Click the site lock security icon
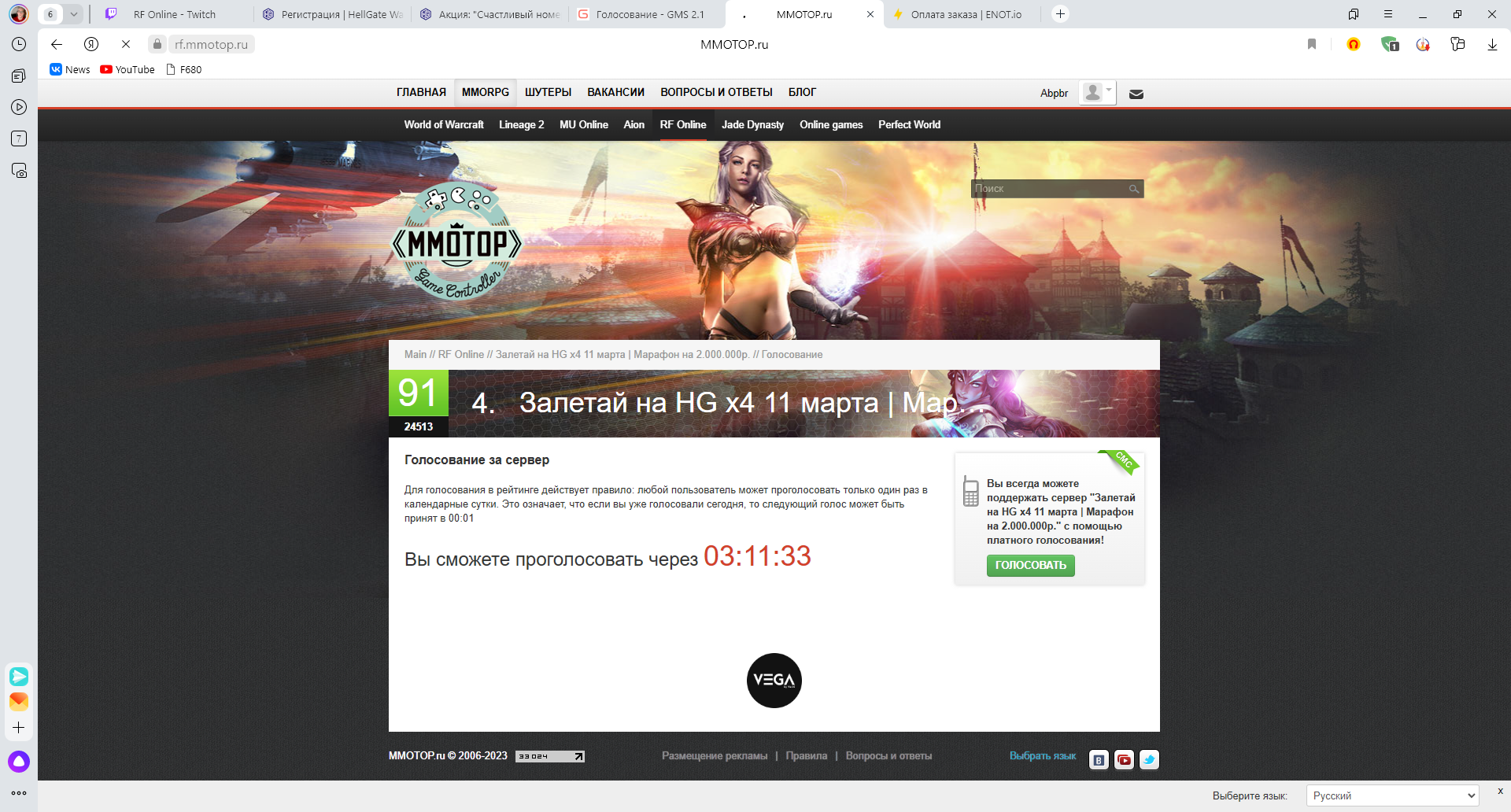 tap(157, 44)
